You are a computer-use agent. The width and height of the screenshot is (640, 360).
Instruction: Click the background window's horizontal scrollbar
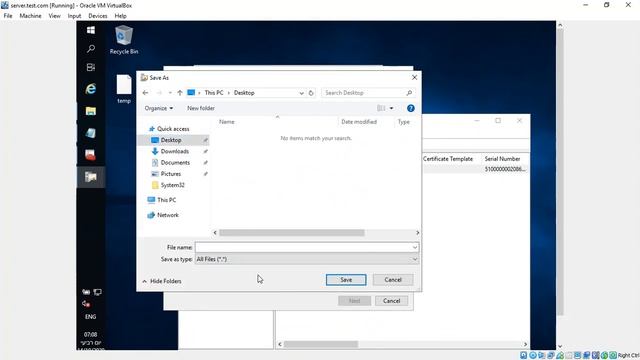[x=321, y=344]
